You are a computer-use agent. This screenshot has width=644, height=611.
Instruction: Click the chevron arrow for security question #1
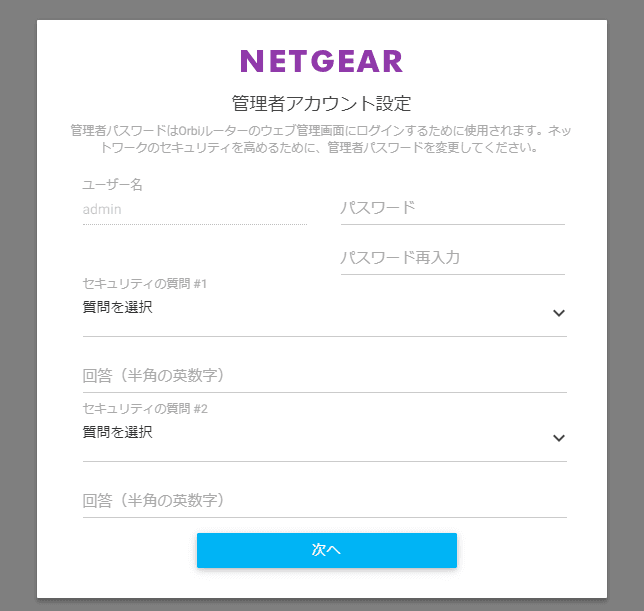coord(558,313)
